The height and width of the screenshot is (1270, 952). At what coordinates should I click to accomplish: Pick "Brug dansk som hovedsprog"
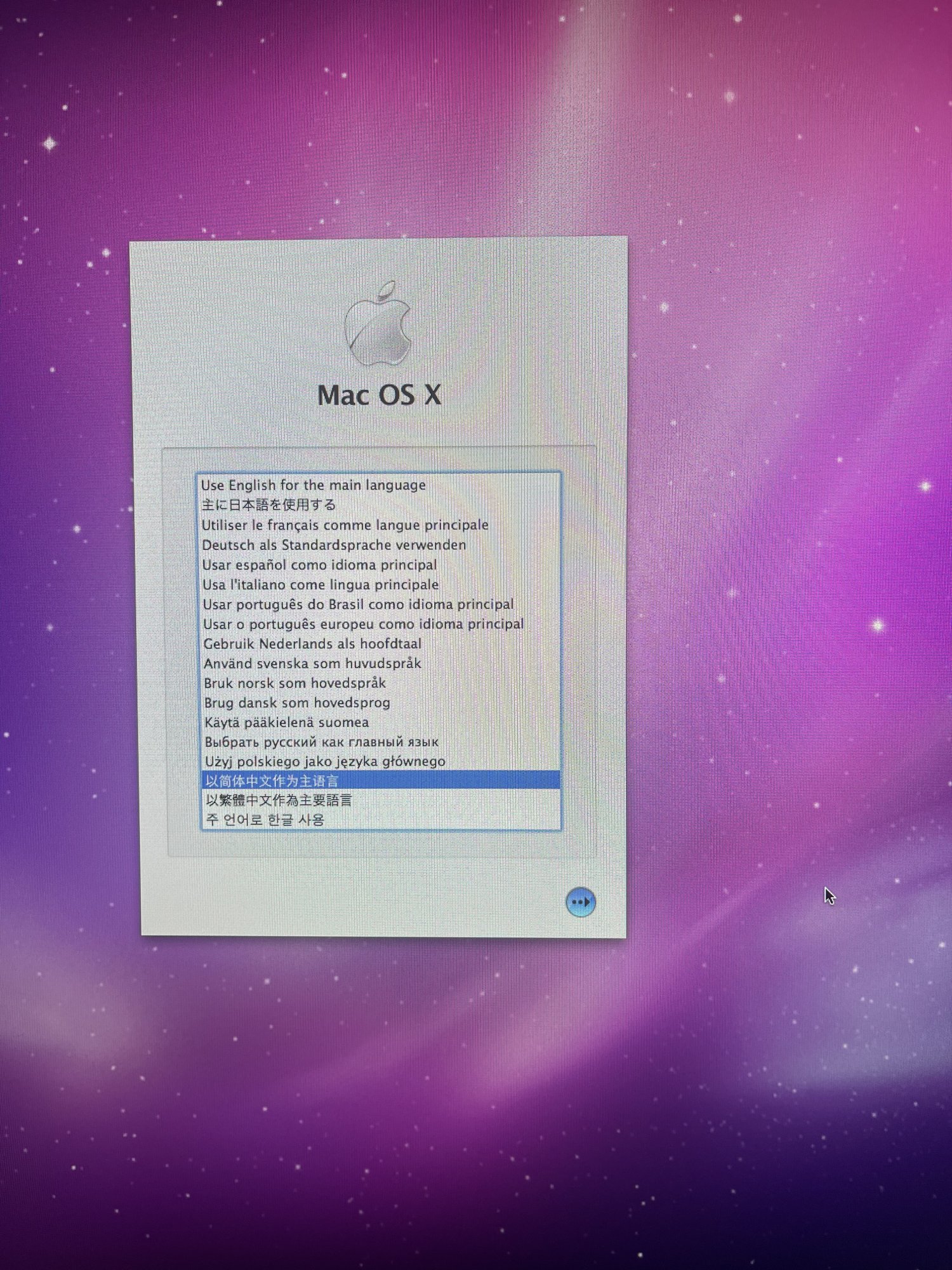381,702
